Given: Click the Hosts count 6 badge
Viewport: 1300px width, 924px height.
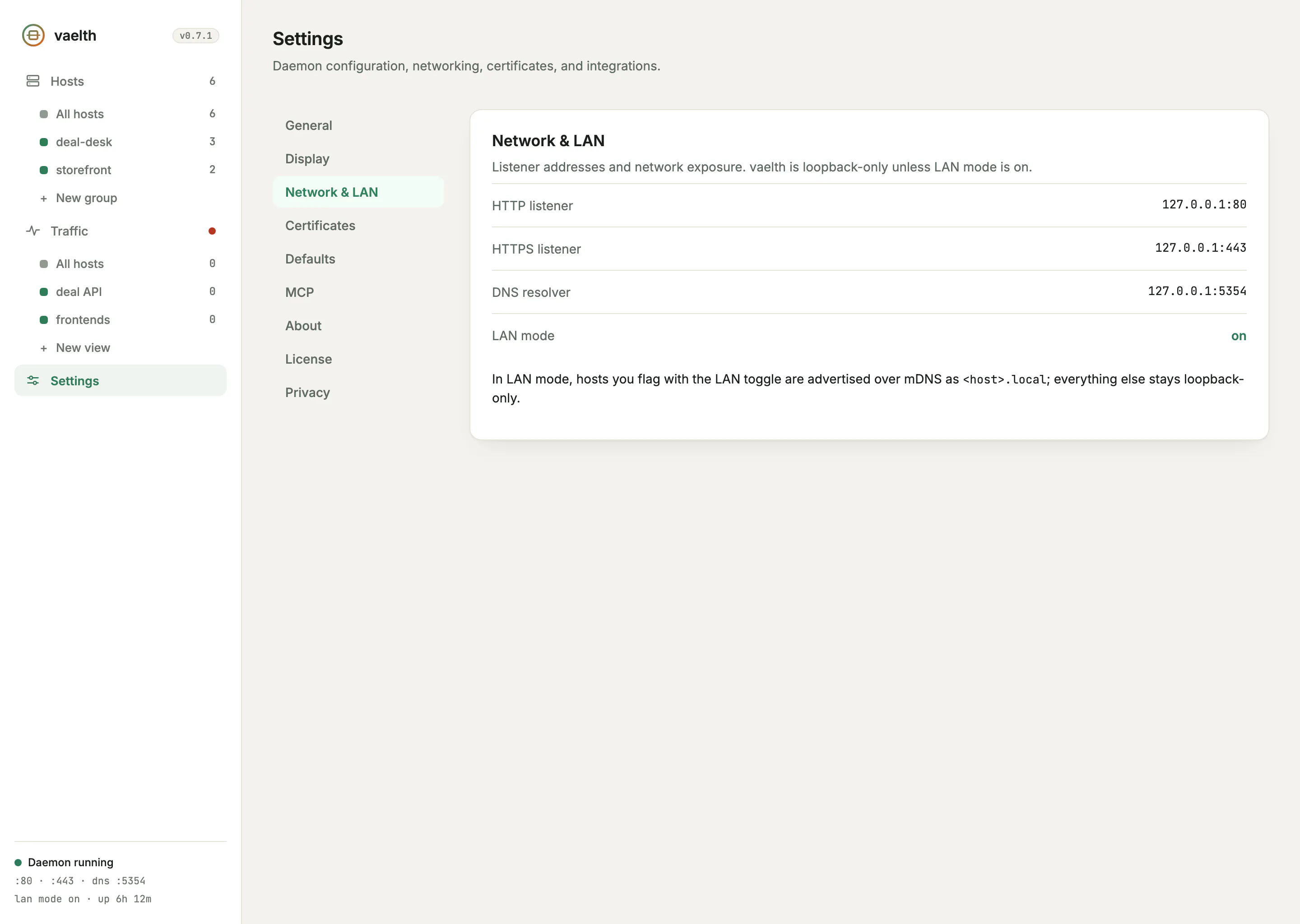Looking at the screenshot, I should [212, 81].
